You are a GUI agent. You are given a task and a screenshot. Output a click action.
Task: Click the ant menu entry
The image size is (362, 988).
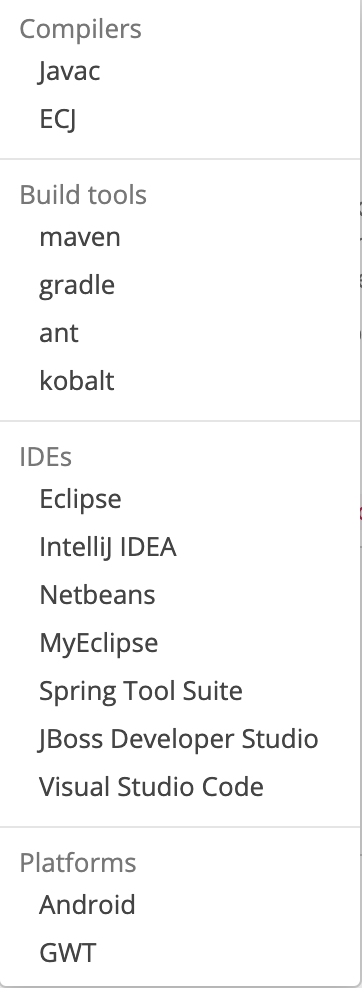pyautogui.click(x=59, y=333)
